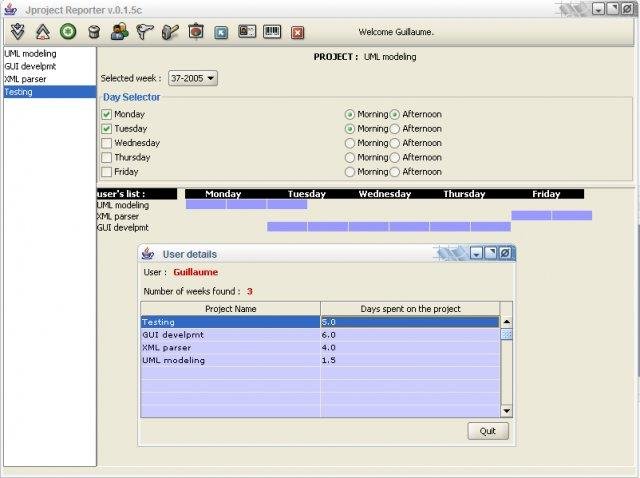Click the table scrollbar down arrow

(507, 411)
